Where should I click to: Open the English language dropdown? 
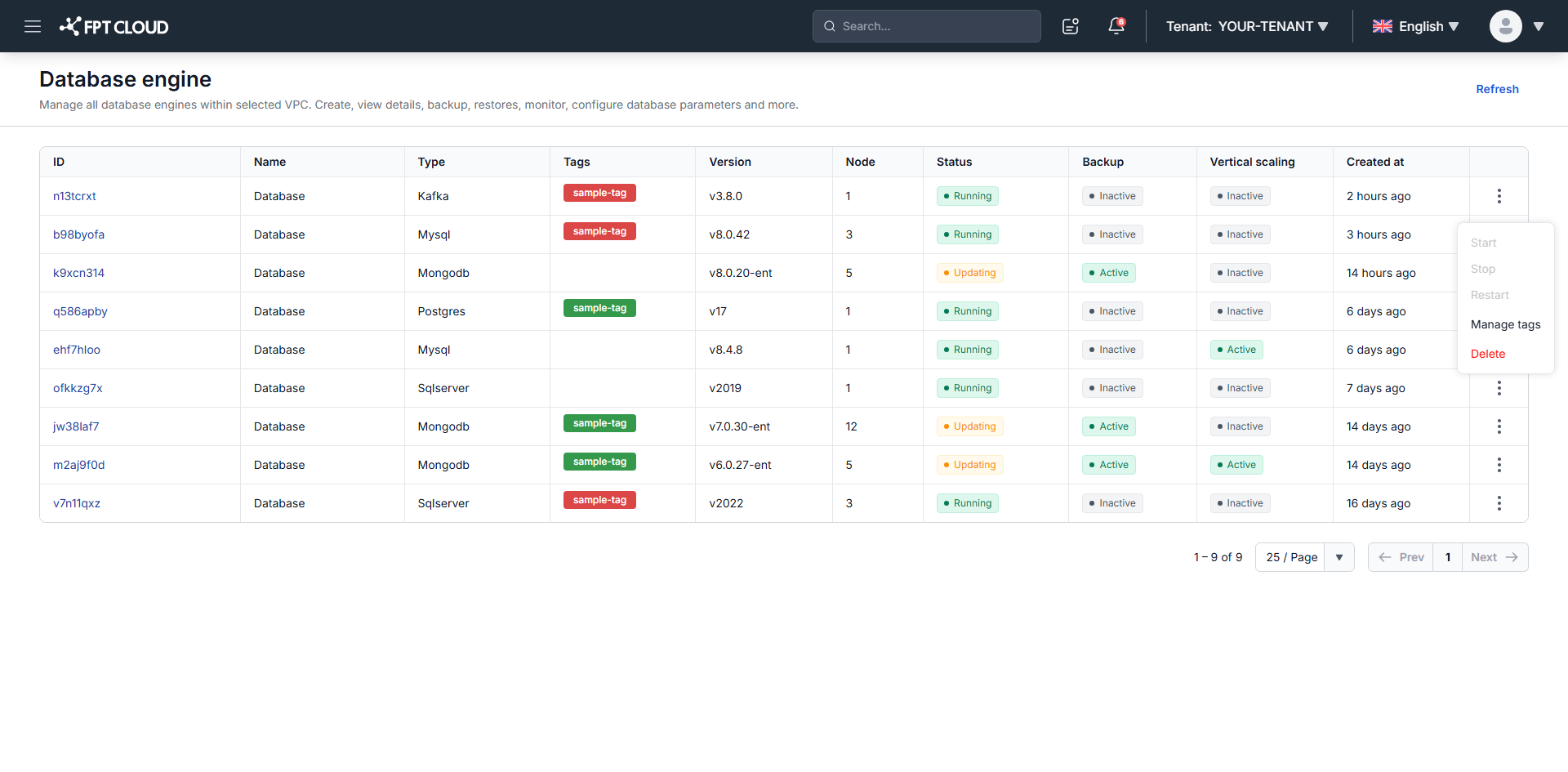(x=1416, y=26)
